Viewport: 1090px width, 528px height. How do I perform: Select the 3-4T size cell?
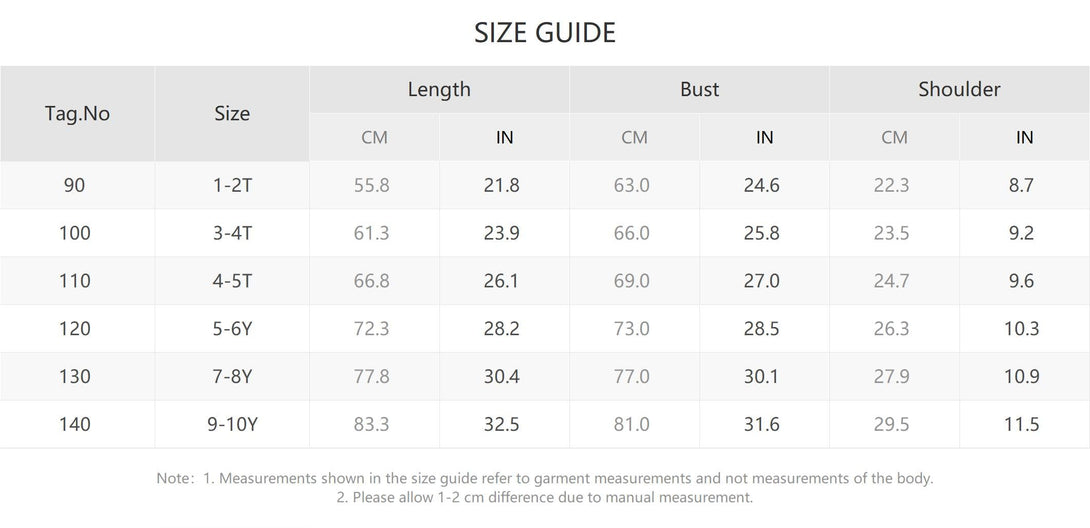pyautogui.click(x=232, y=233)
